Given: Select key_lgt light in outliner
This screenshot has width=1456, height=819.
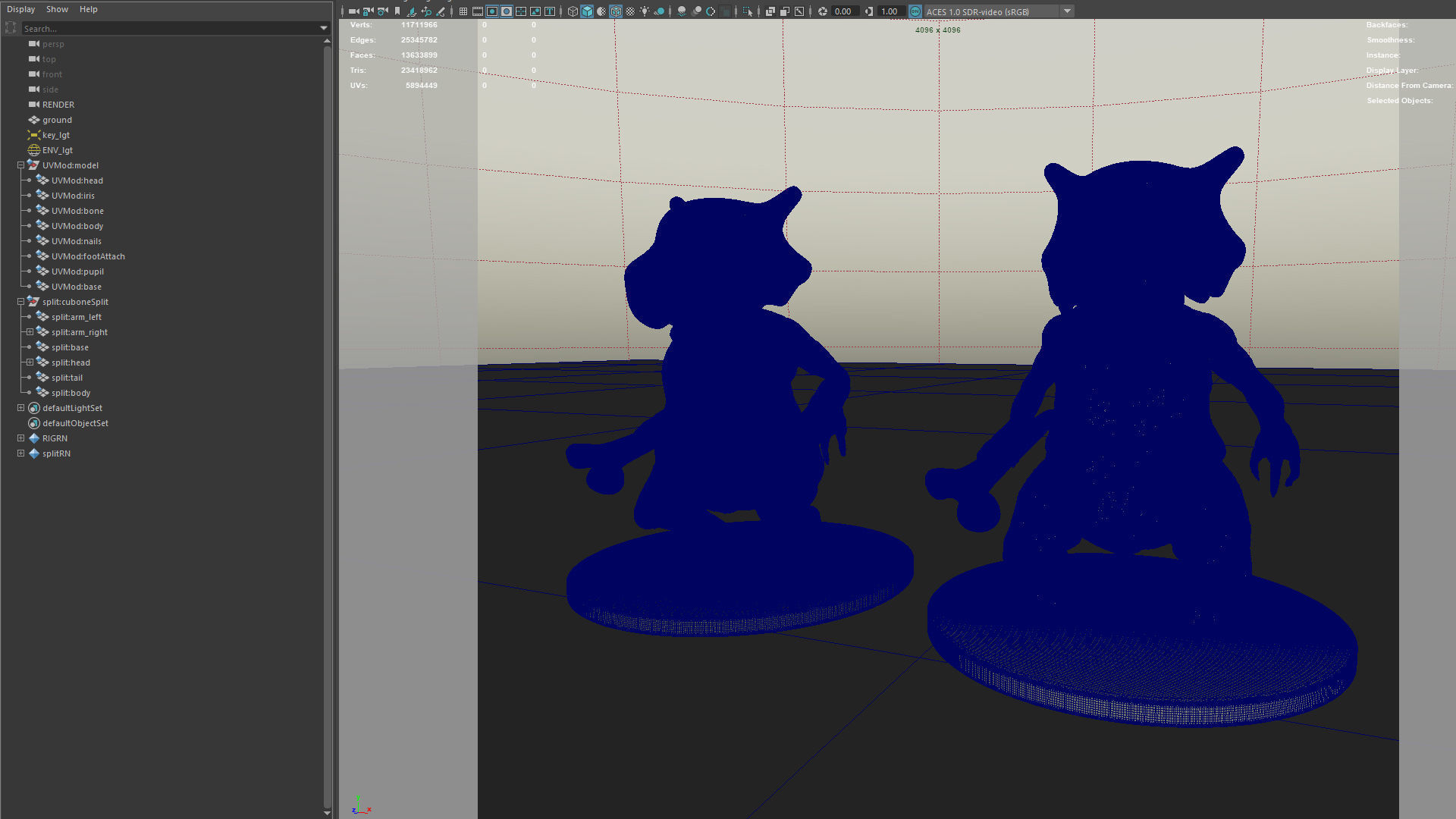Looking at the screenshot, I should click(x=56, y=135).
